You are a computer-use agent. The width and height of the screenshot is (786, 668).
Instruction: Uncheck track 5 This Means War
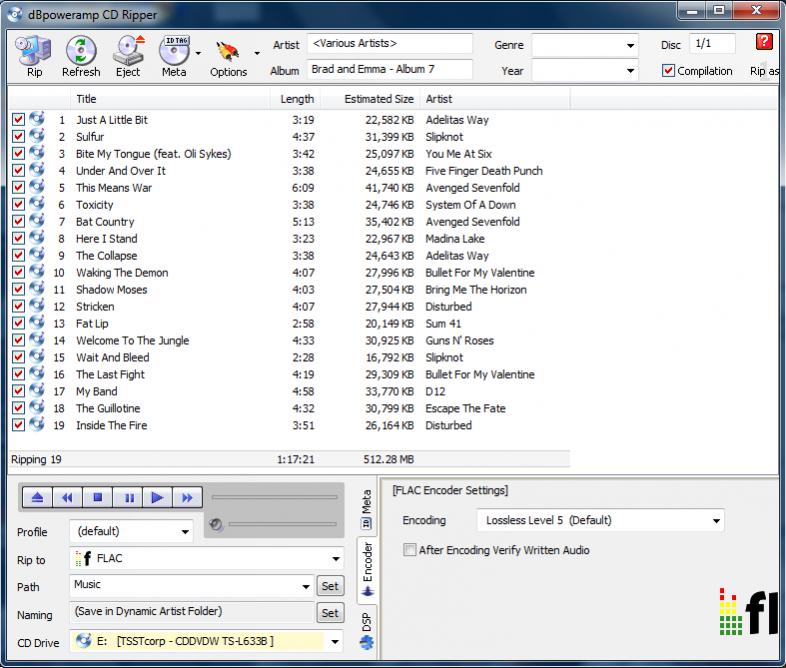18,188
